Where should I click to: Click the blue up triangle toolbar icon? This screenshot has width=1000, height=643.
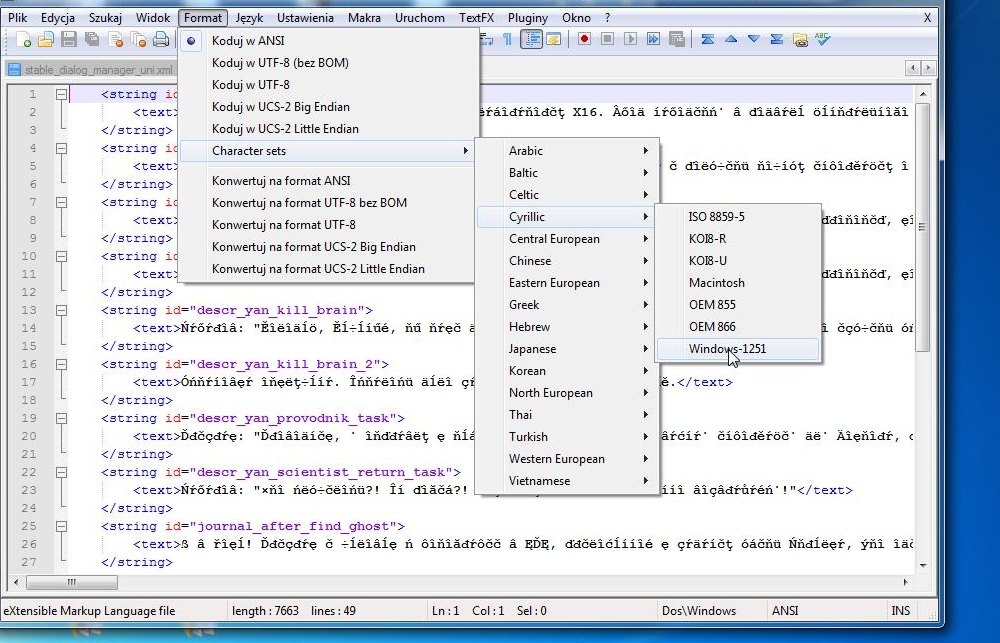(731, 40)
